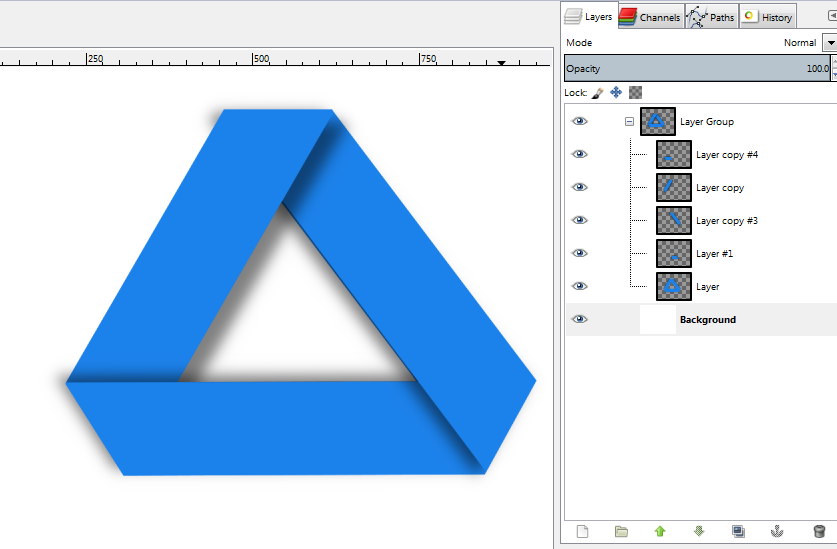Select Layer copy #3 thumbnail
This screenshot has height=549, width=837.
pyautogui.click(x=674, y=220)
